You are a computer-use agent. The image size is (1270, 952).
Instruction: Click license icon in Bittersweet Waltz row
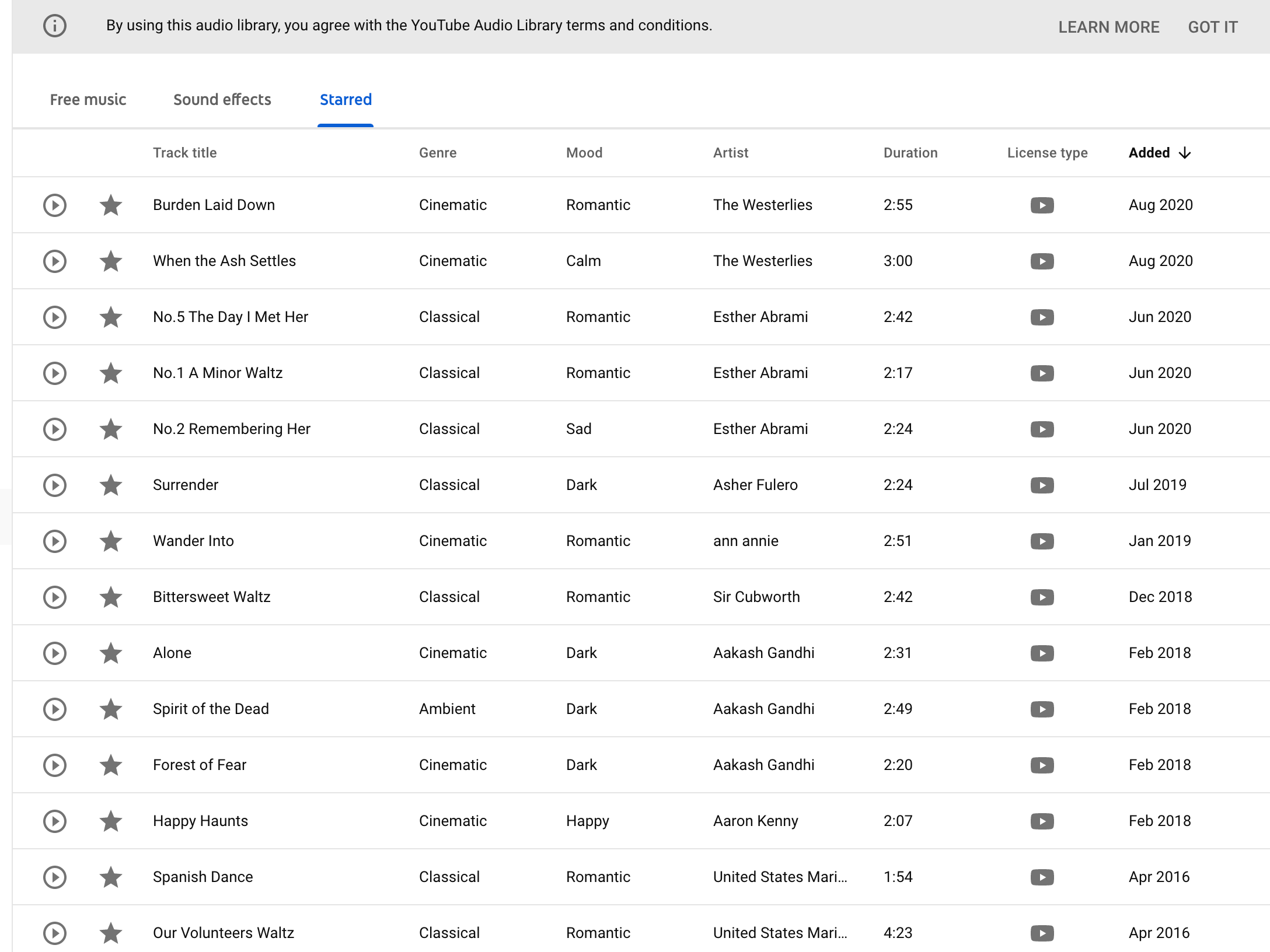click(1042, 597)
